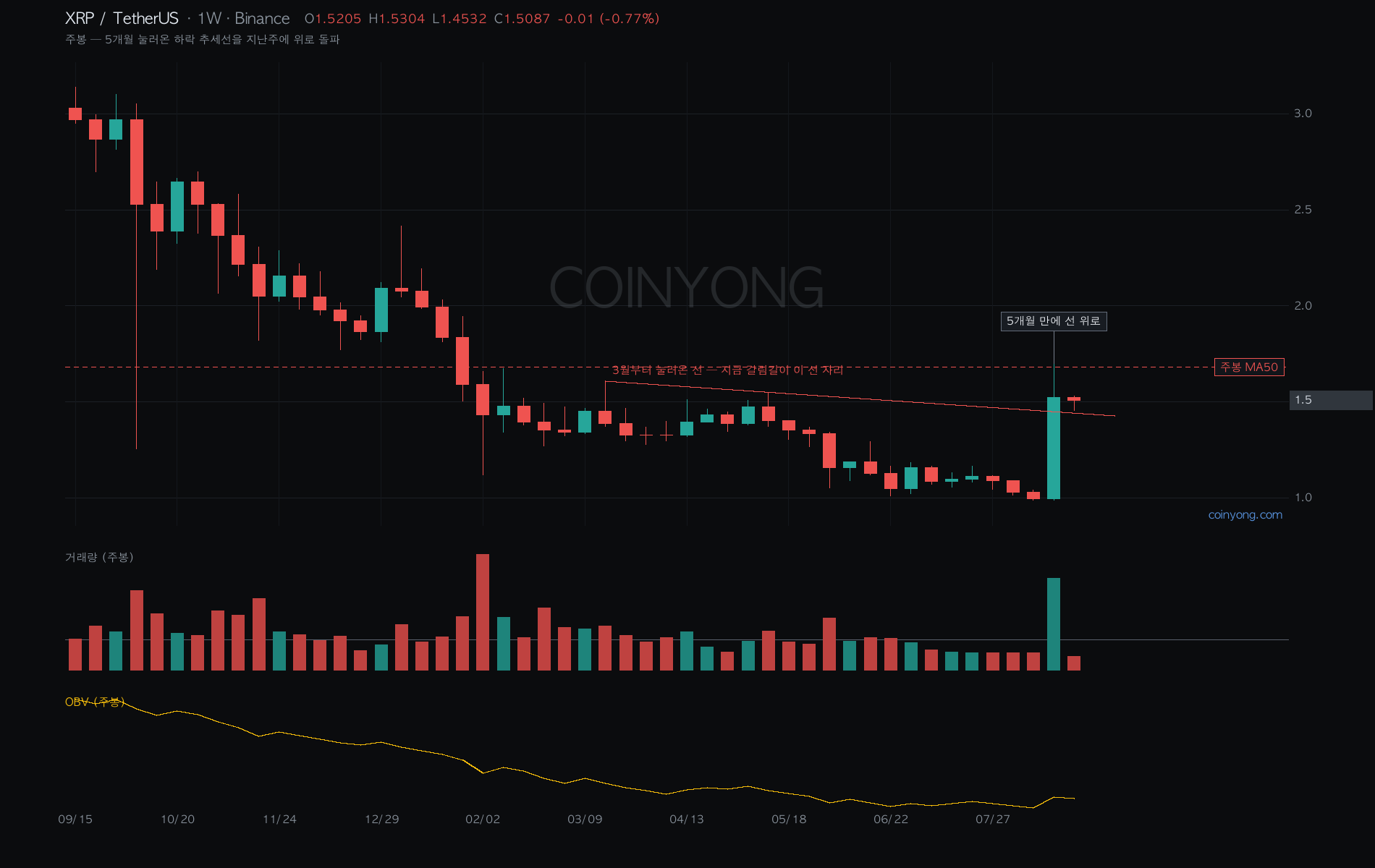1375x868 pixels.
Task: Click the 3.0 price axis label
Action: 1303,114
